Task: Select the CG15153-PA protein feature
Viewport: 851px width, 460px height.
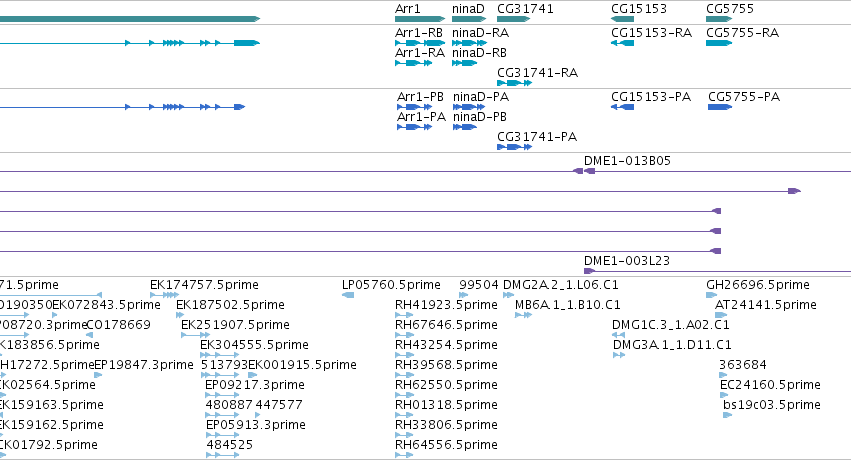Action: [x=623, y=107]
